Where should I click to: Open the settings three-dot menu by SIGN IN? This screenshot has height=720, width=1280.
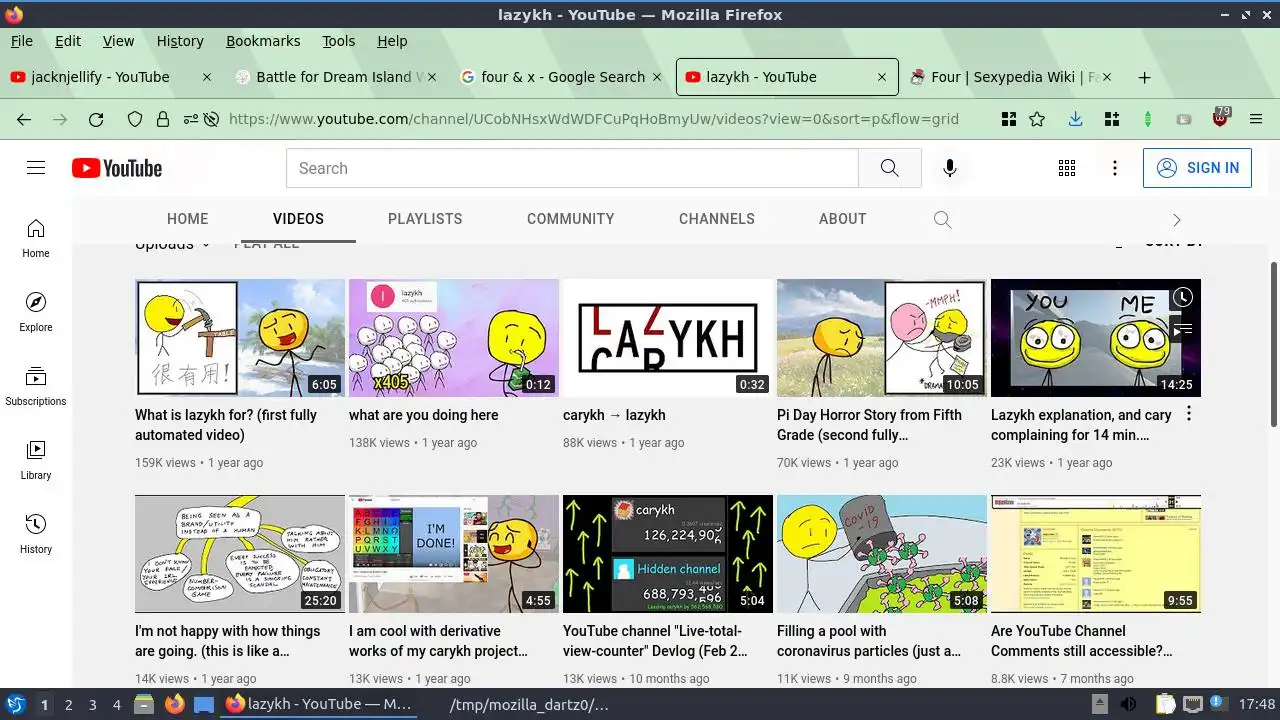click(1115, 168)
